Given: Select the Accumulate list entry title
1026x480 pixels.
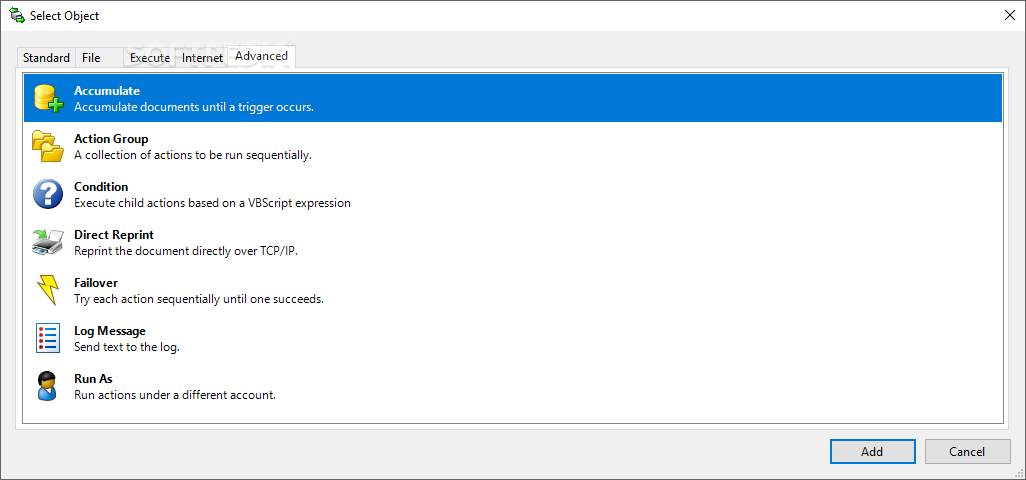Looking at the screenshot, I should point(107,91).
